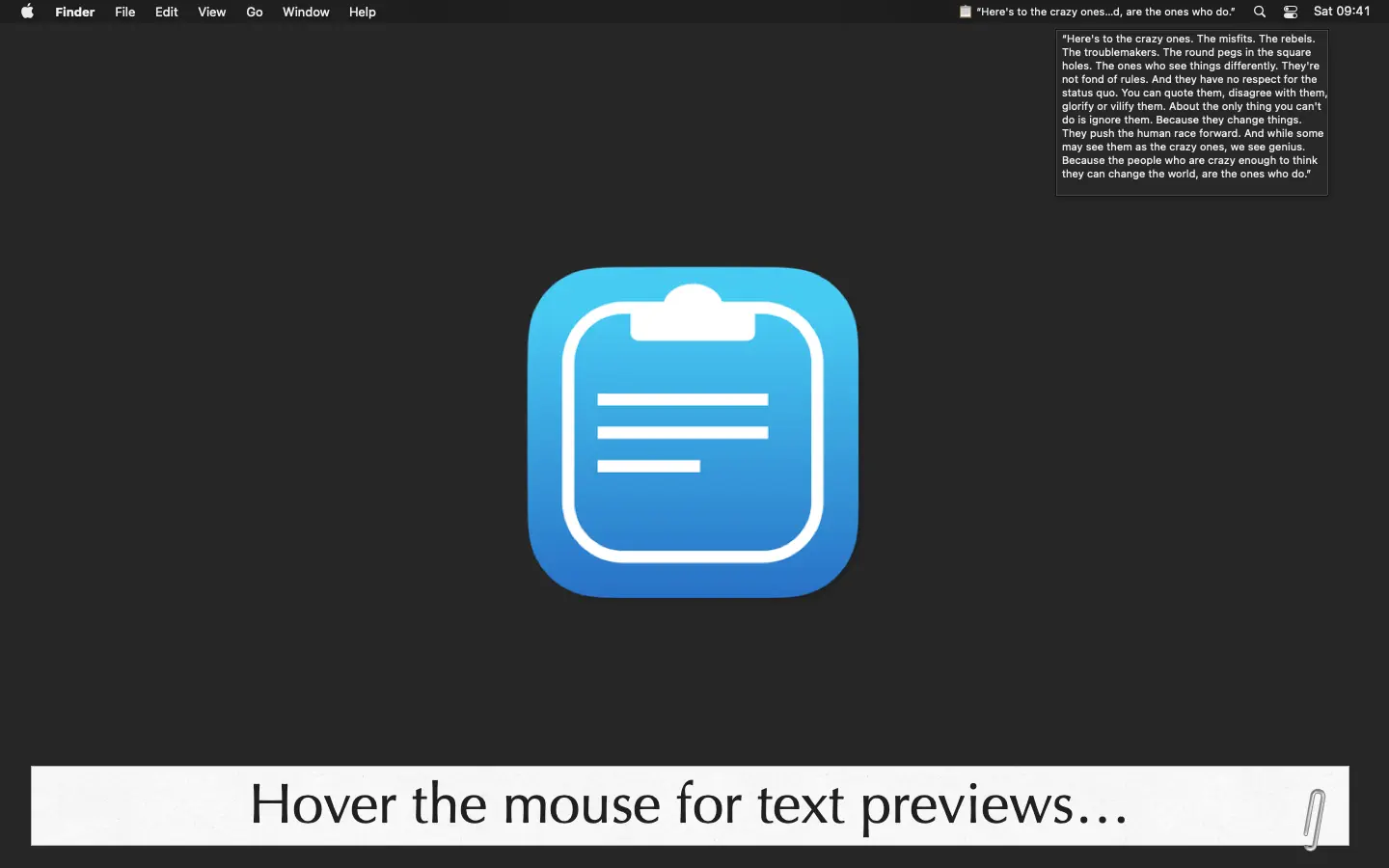The height and width of the screenshot is (868, 1389).
Task: Open the Help menu
Action: point(363,12)
